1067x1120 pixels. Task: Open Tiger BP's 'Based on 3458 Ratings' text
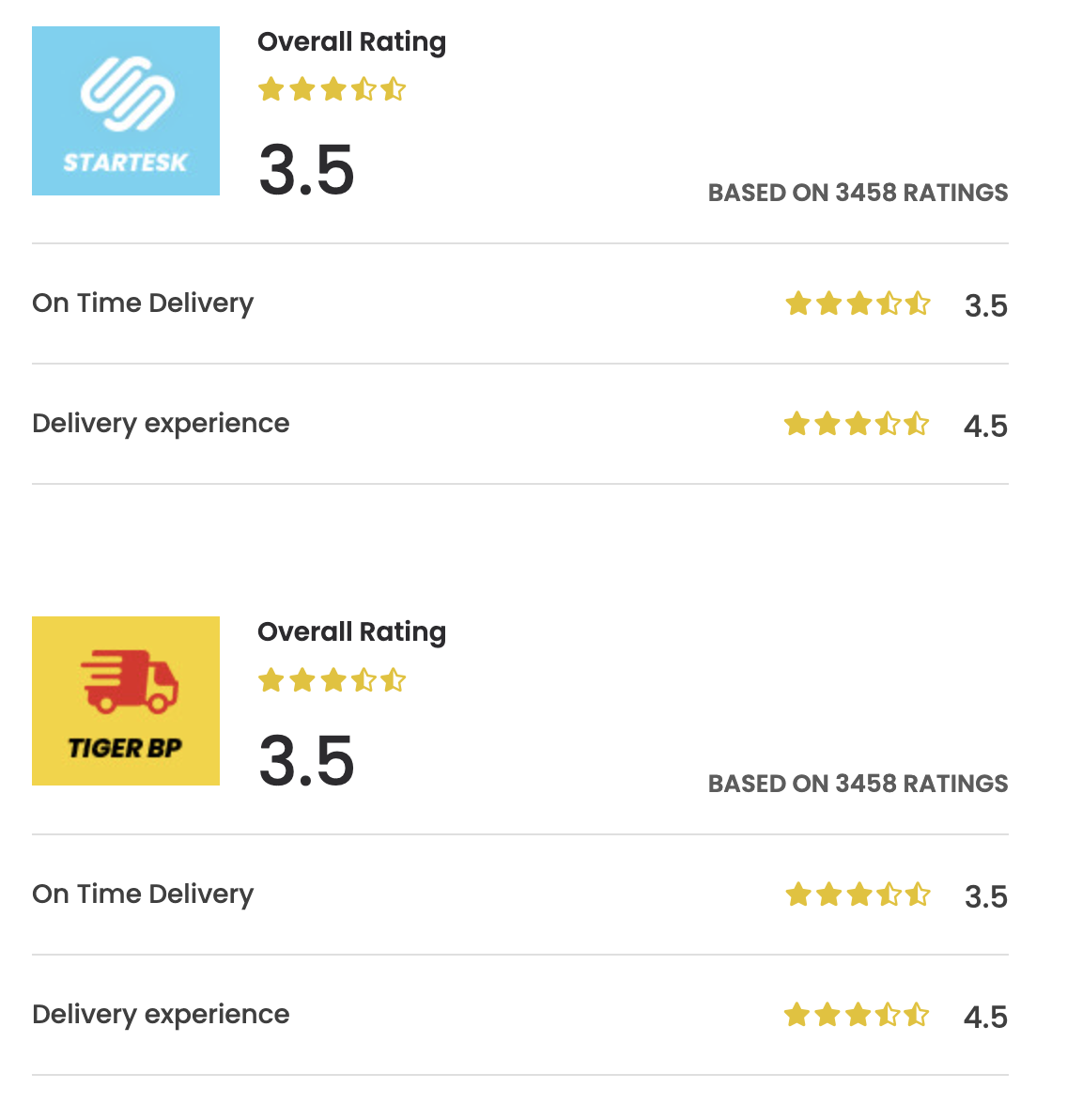click(x=858, y=784)
